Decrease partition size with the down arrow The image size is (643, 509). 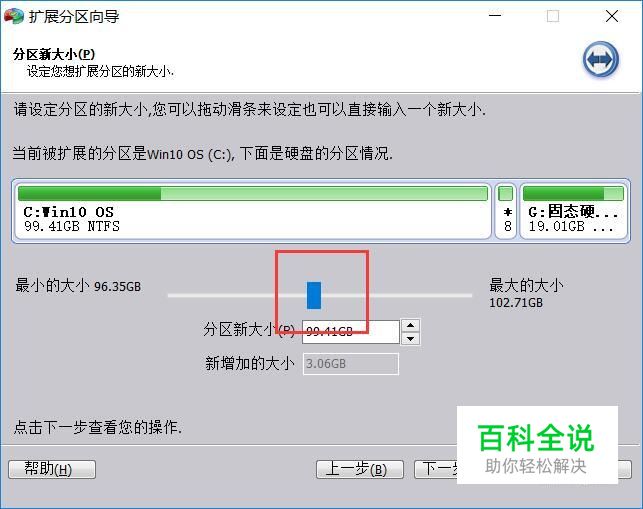(x=410, y=339)
